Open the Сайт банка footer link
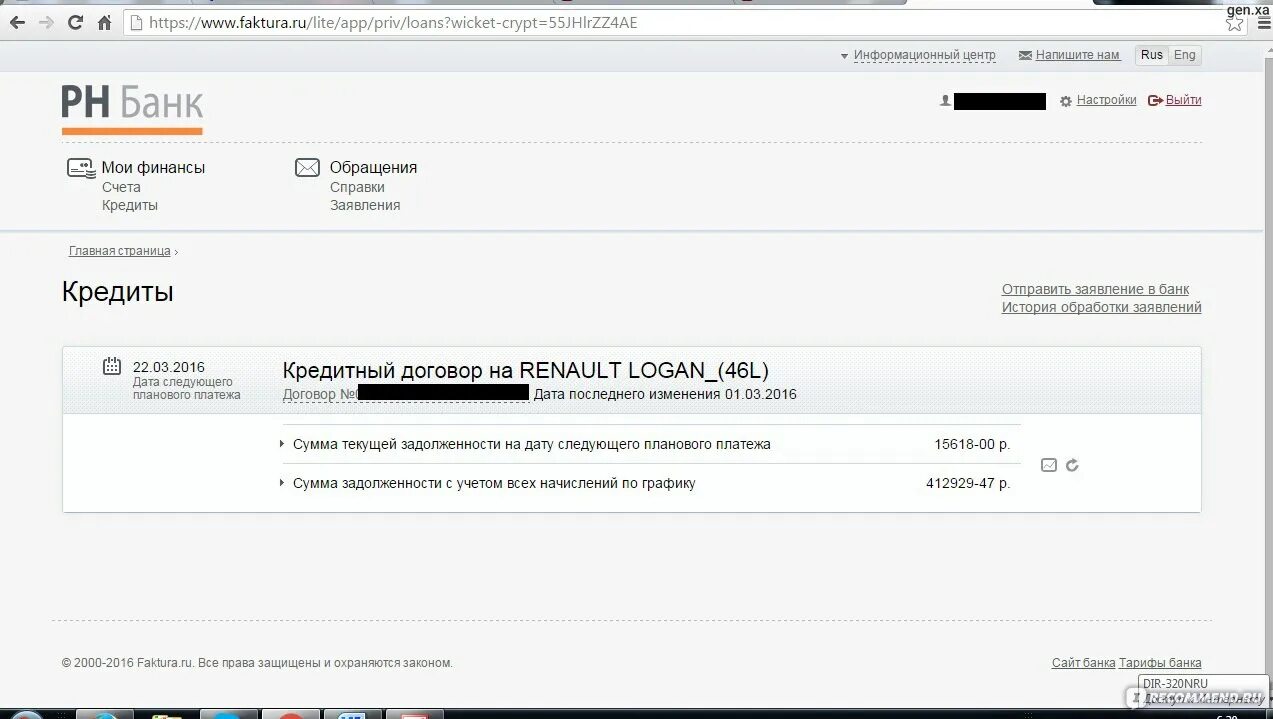 [1083, 663]
